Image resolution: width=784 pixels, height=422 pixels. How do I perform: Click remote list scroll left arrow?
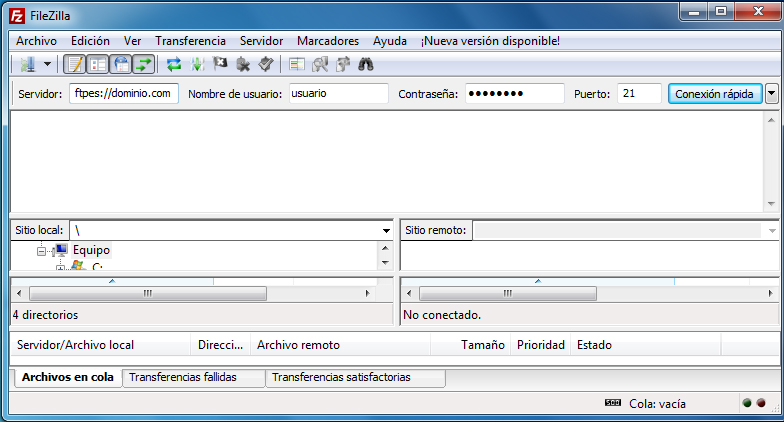(x=409, y=294)
